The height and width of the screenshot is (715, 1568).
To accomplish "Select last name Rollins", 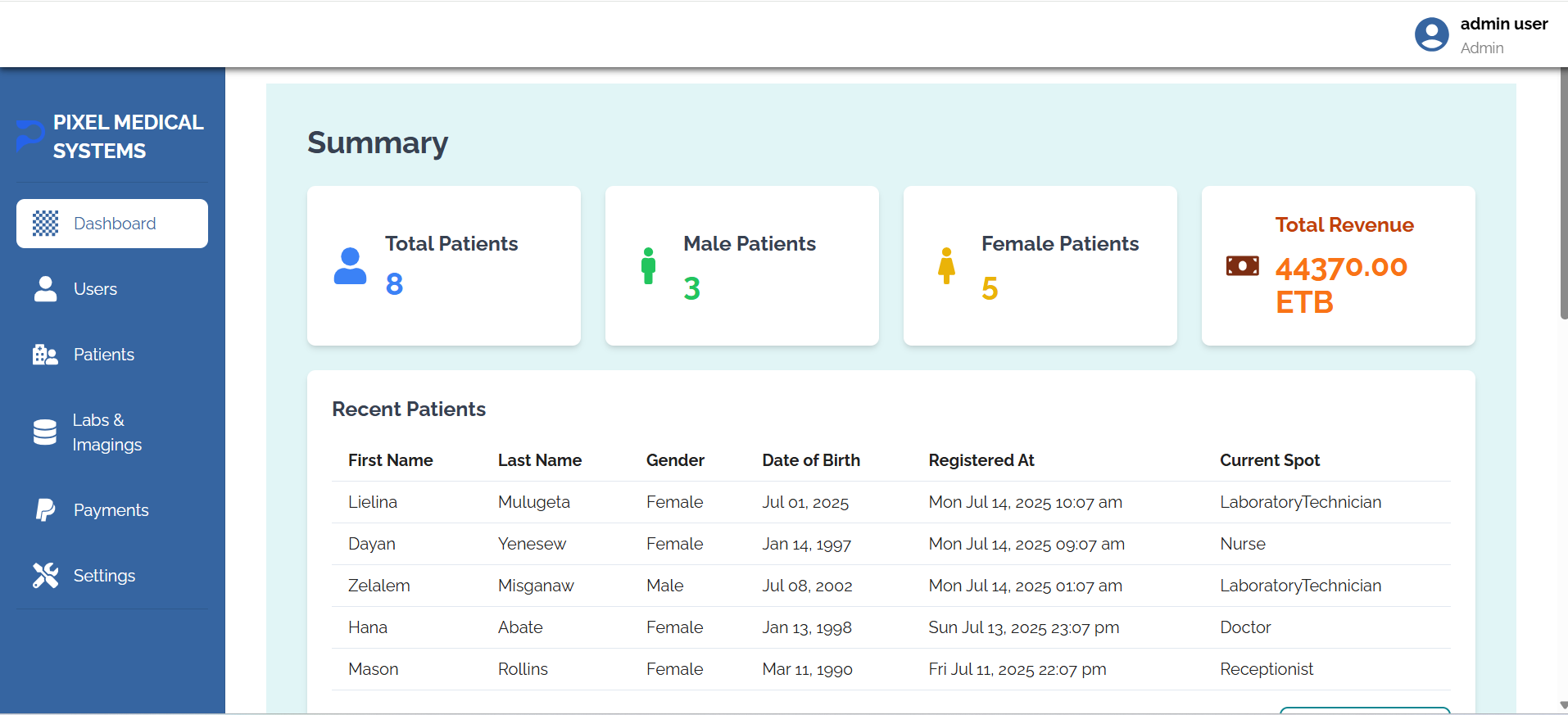I will pos(523,669).
